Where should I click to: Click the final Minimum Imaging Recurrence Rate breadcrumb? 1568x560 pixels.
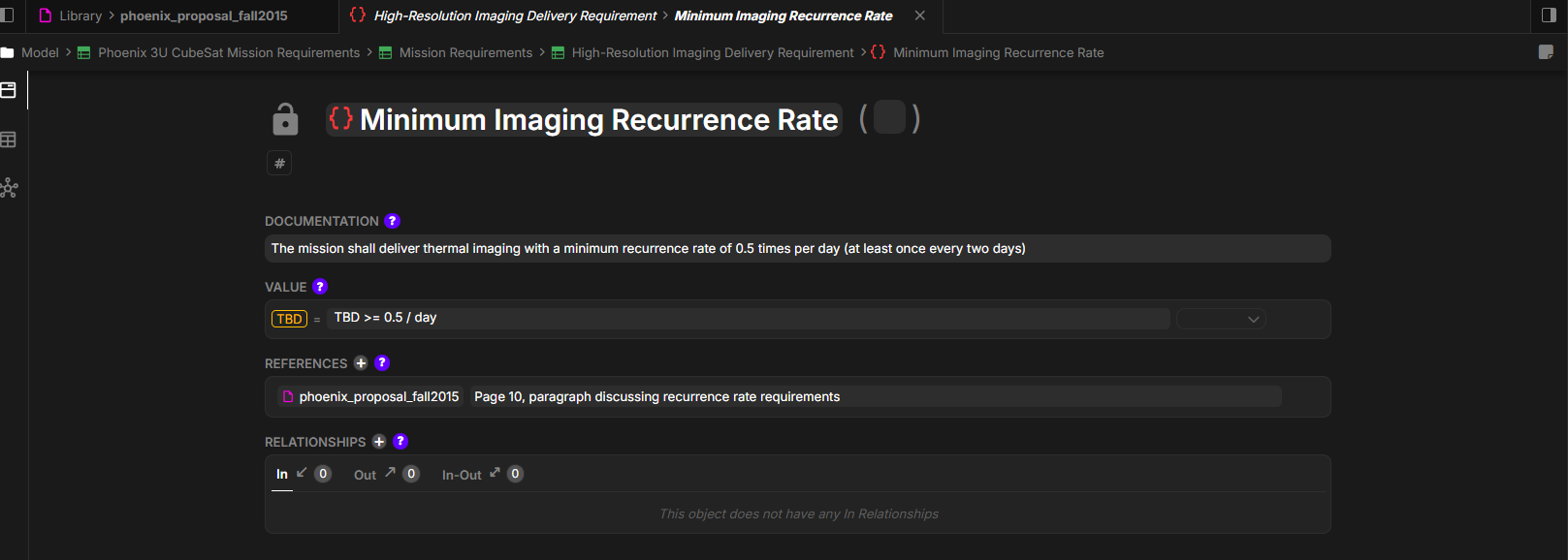point(998,52)
